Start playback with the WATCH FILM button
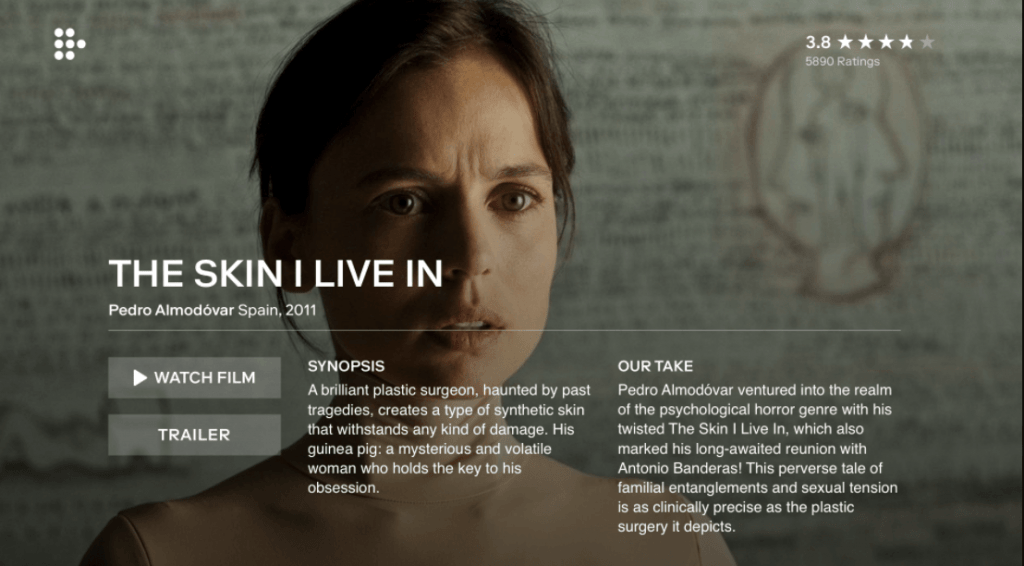Image resolution: width=1024 pixels, height=566 pixels. pyautogui.click(x=195, y=377)
